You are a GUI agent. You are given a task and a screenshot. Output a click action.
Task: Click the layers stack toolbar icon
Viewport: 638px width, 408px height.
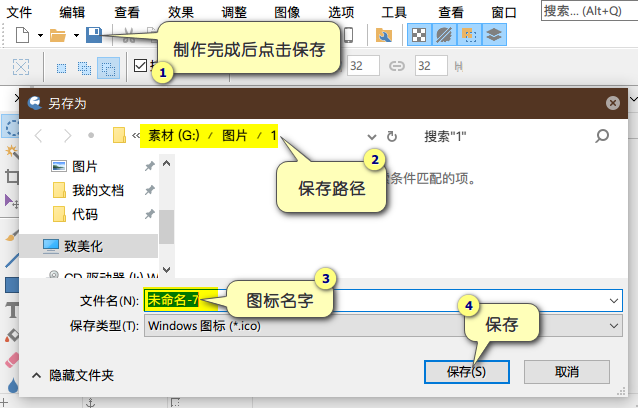(493, 35)
